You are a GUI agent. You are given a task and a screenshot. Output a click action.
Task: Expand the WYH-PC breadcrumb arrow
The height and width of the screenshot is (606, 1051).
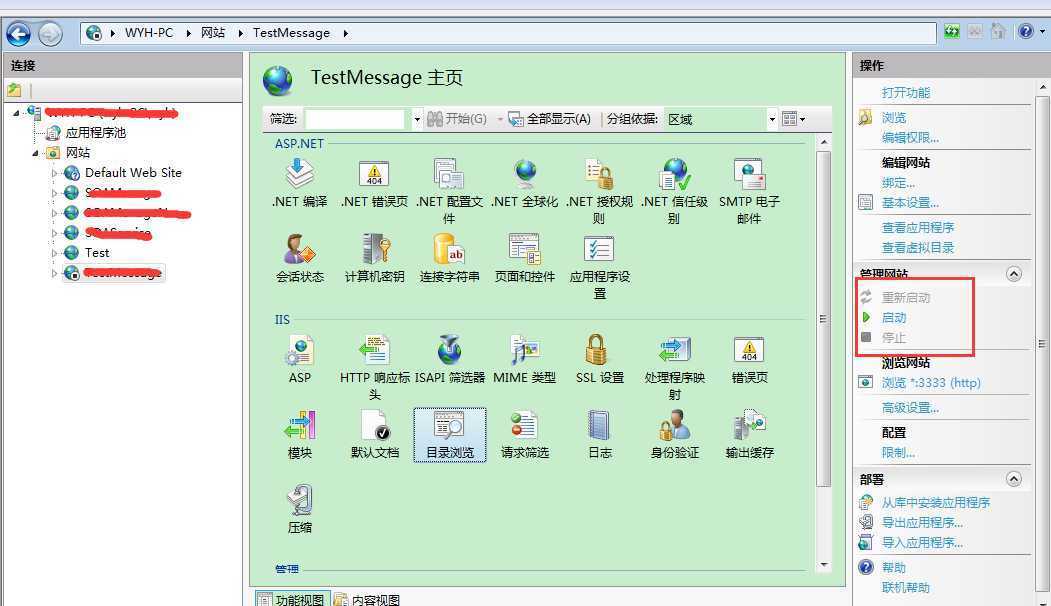pyautogui.click(x=188, y=33)
